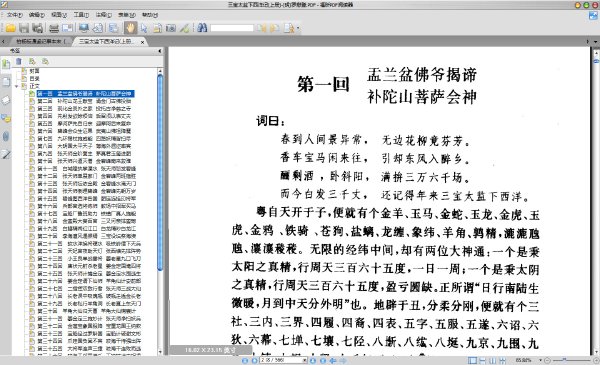Switch to the first document tab
The width and height of the screenshot is (600, 365).
pyautogui.click(x=40, y=41)
